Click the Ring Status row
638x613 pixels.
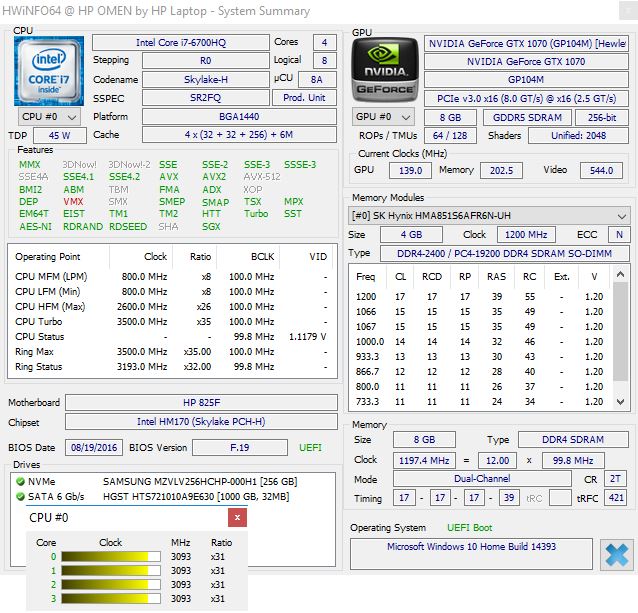(x=171, y=367)
